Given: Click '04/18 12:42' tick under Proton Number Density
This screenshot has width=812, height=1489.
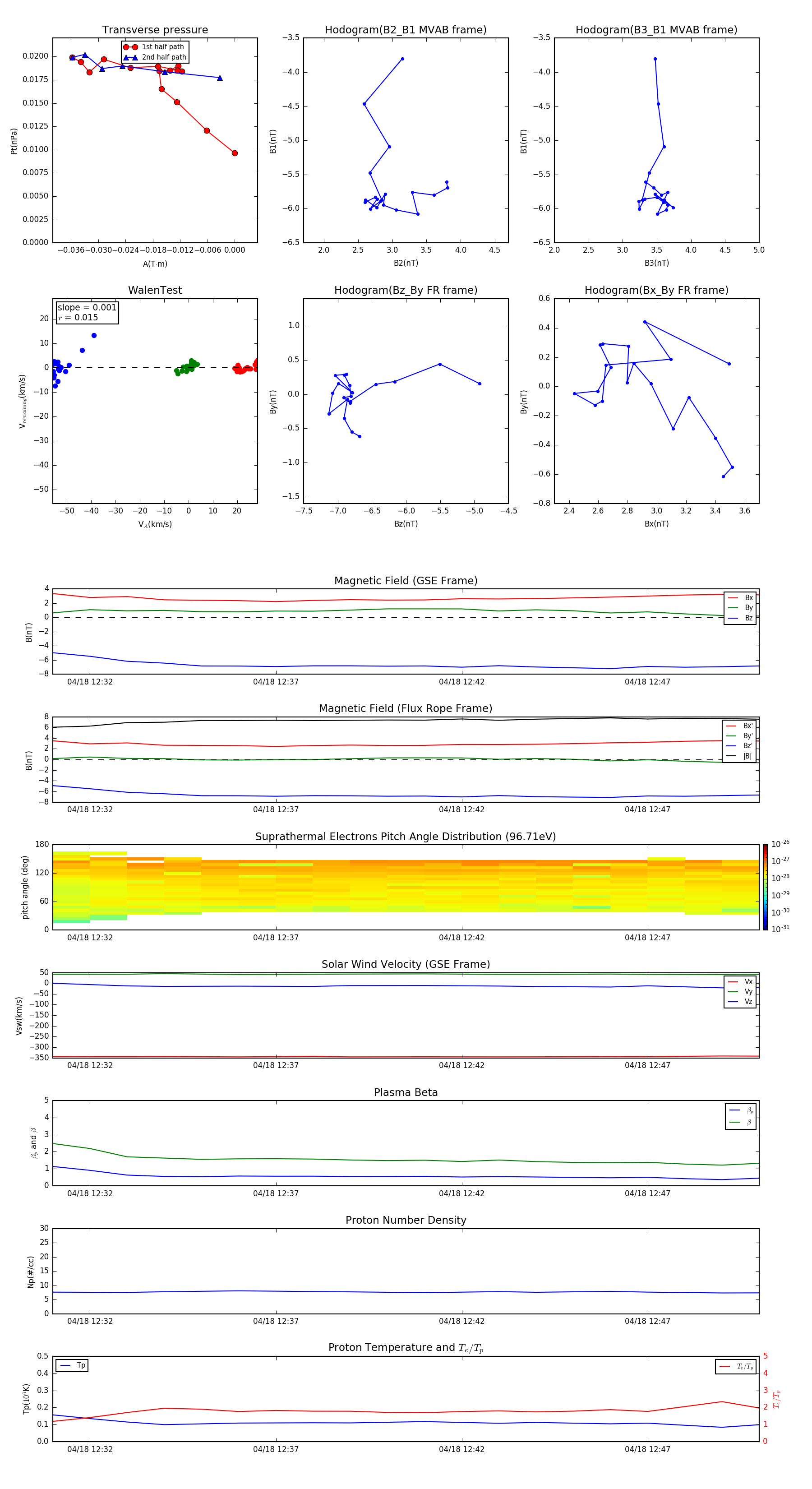Looking at the screenshot, I should 462,1321.
